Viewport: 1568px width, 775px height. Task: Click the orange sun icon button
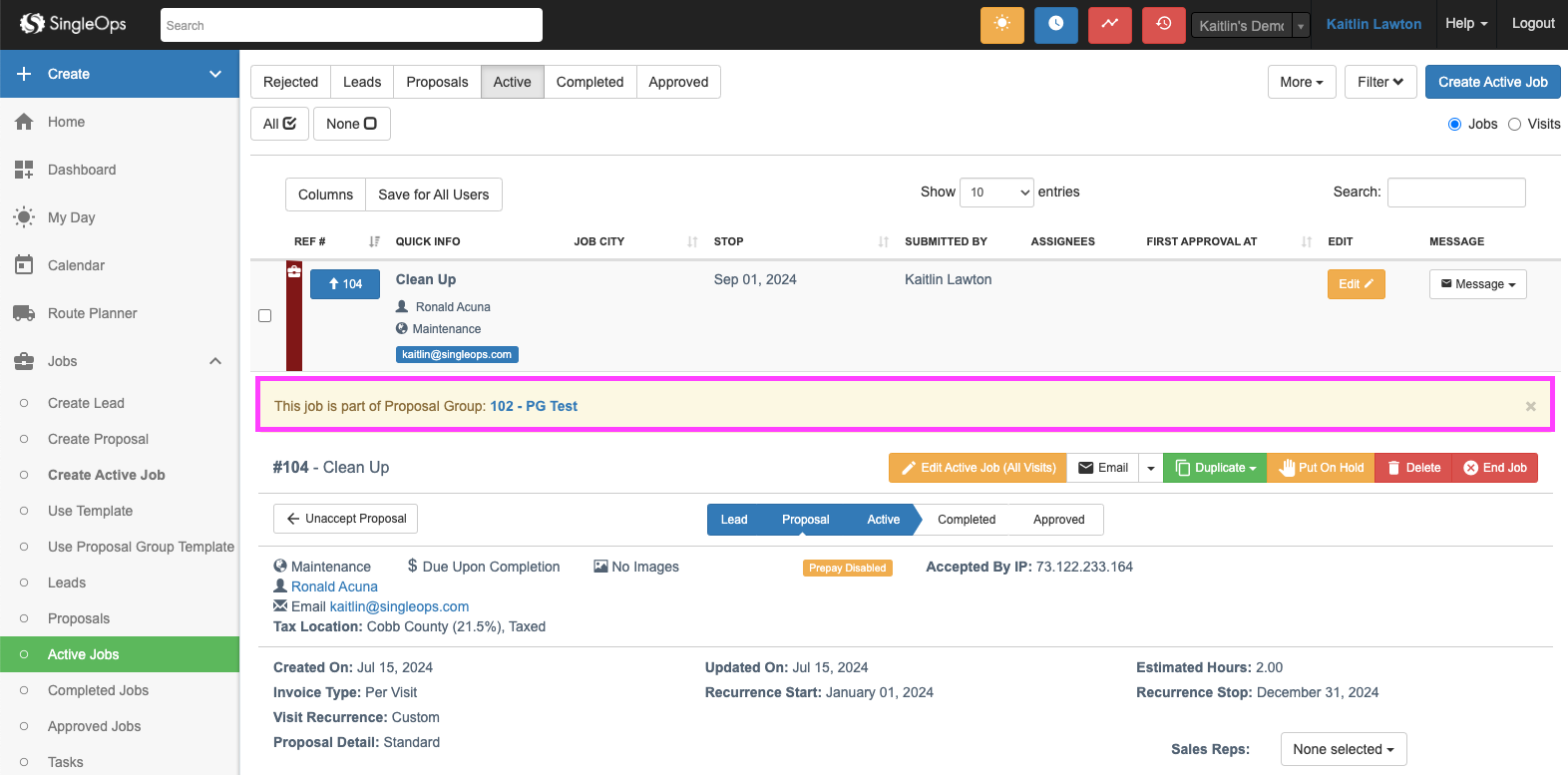1001,25
